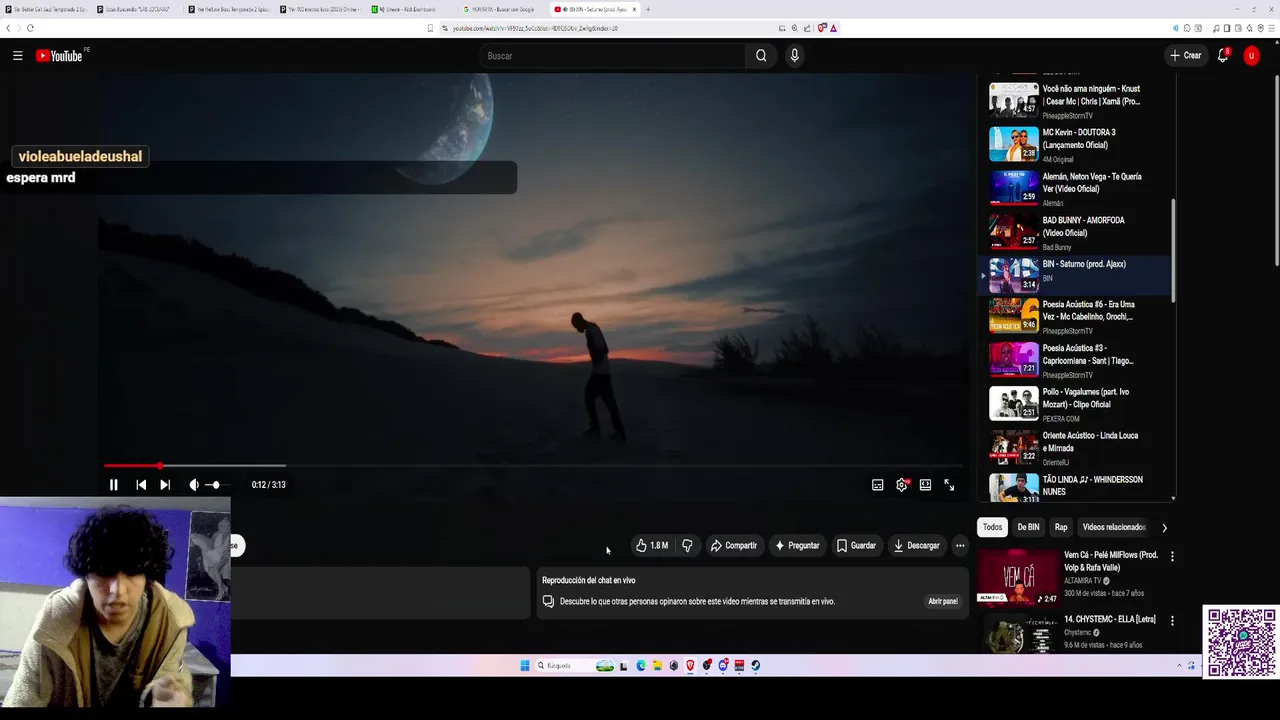This screenshot has height=720, width=1280.
Task: Show more filter chips with right arrow
Action: (1164, 527)
